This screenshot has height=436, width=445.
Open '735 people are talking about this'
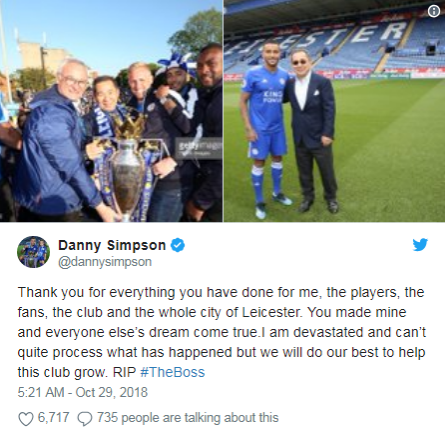[188, 418]
